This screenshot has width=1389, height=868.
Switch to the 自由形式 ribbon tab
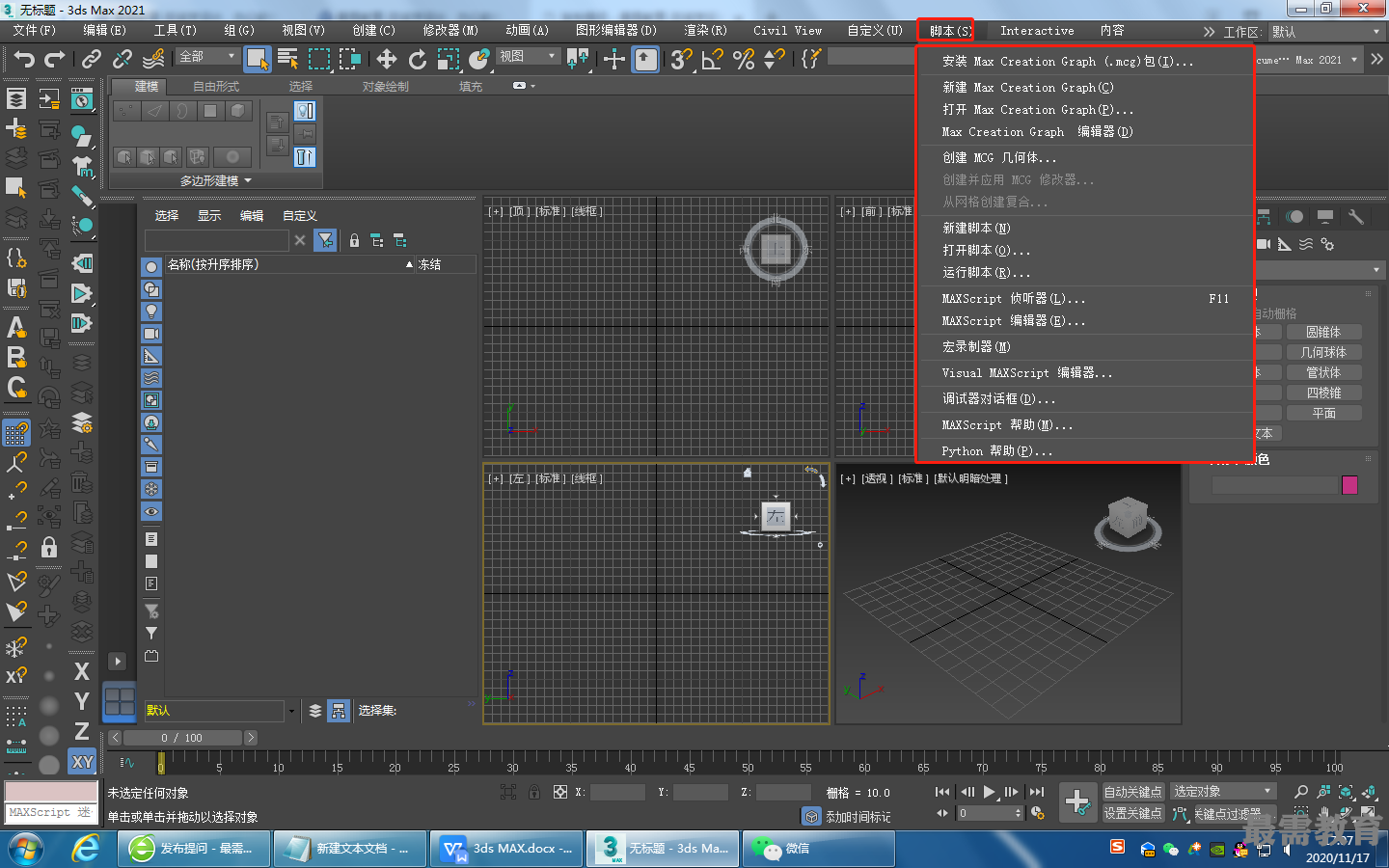[215, 87]
